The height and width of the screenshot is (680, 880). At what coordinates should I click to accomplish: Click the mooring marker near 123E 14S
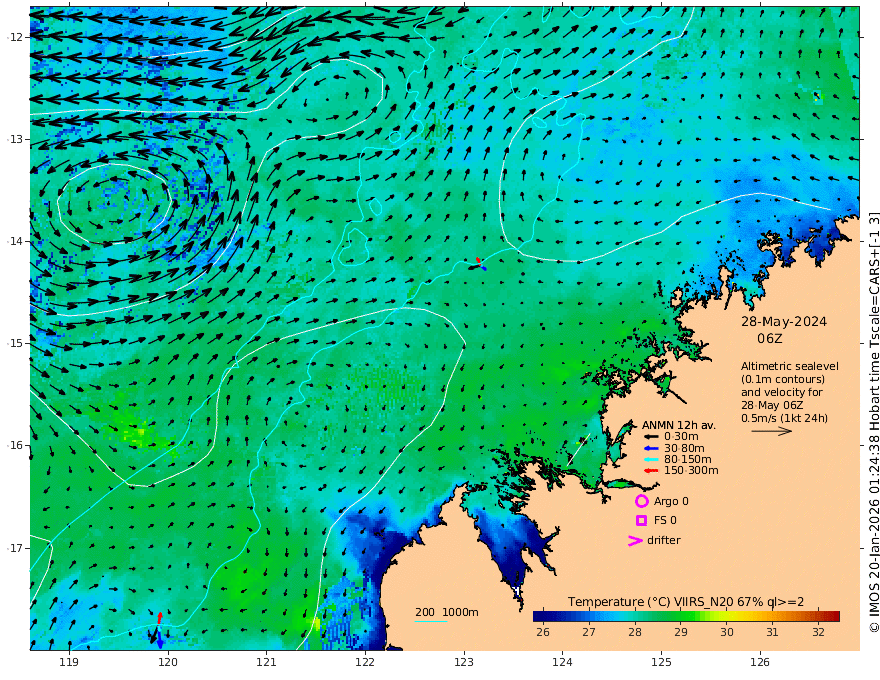coord(478,264)
